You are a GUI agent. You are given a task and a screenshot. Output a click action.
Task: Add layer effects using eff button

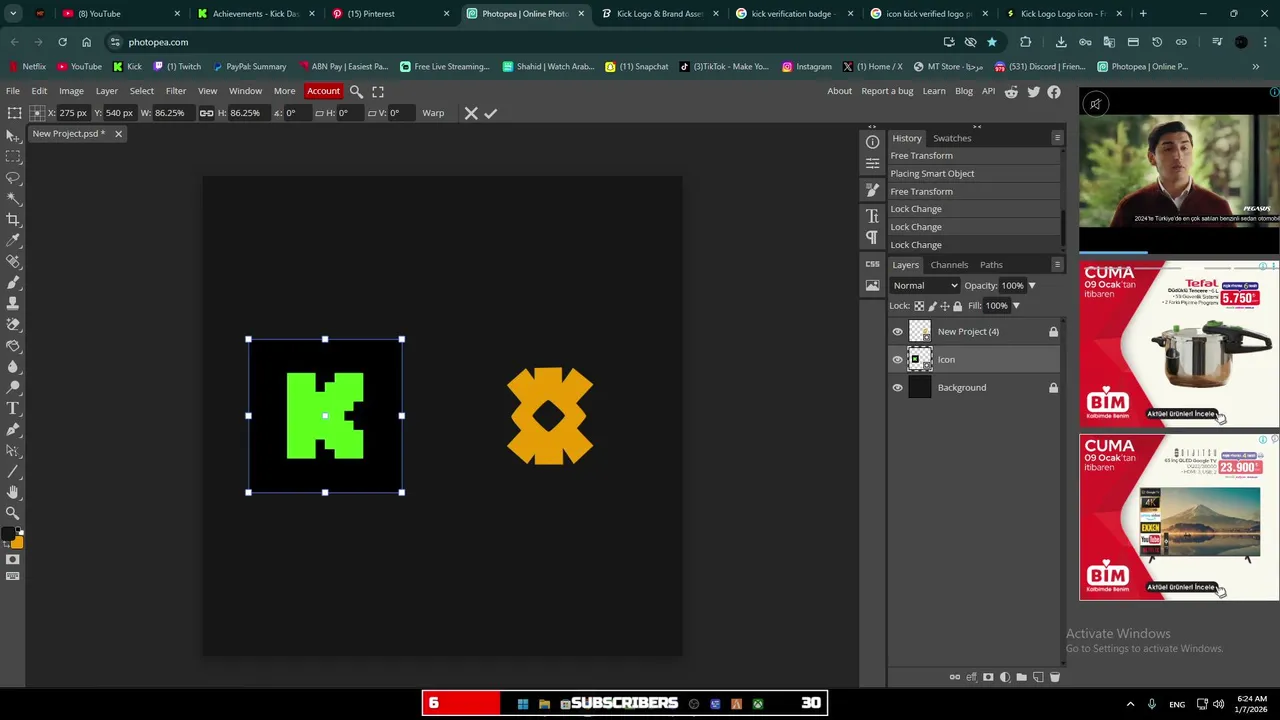tap(971, 677)
